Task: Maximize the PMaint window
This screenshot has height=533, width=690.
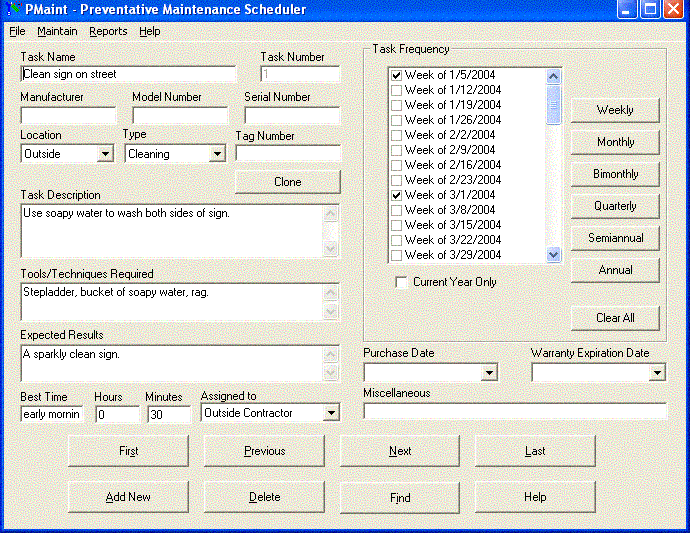Action: point(650,9)
